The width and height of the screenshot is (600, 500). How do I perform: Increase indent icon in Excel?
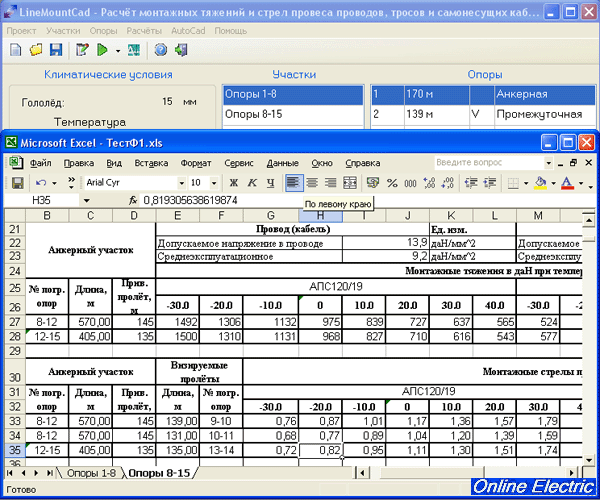(489, 183)
